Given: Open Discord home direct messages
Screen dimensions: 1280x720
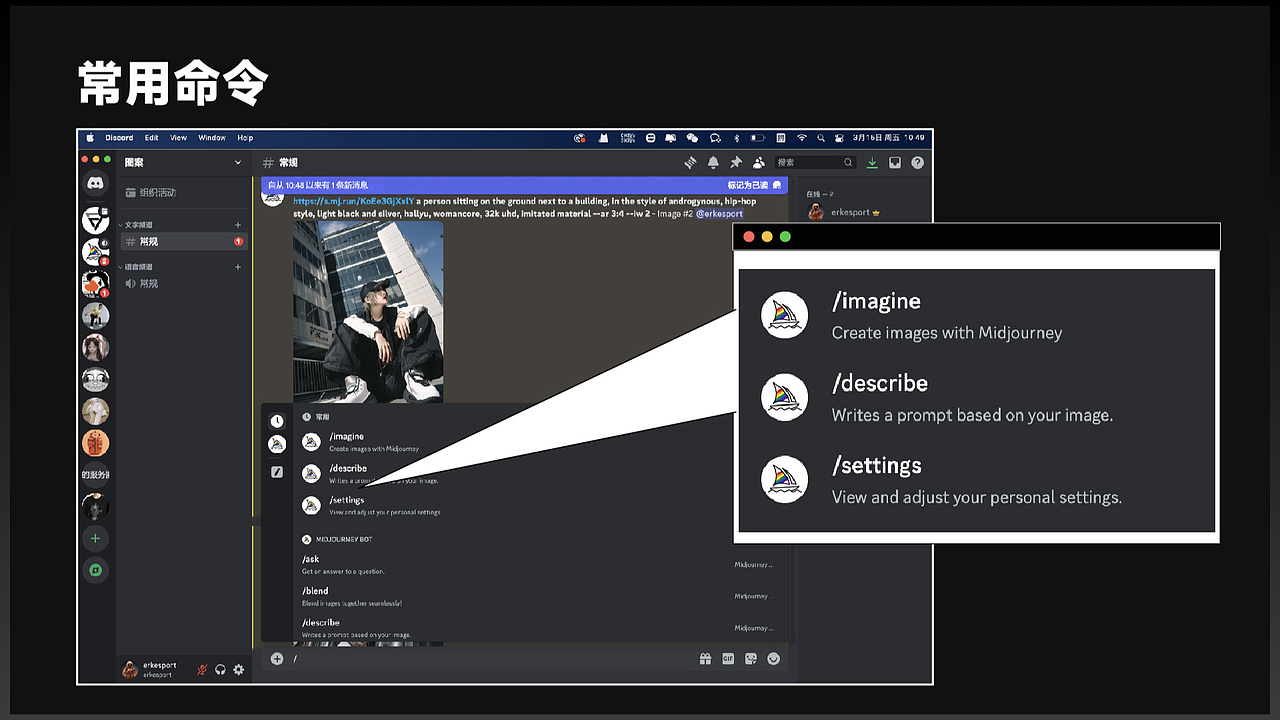Looking at the screenshot, I should [95, 184].
